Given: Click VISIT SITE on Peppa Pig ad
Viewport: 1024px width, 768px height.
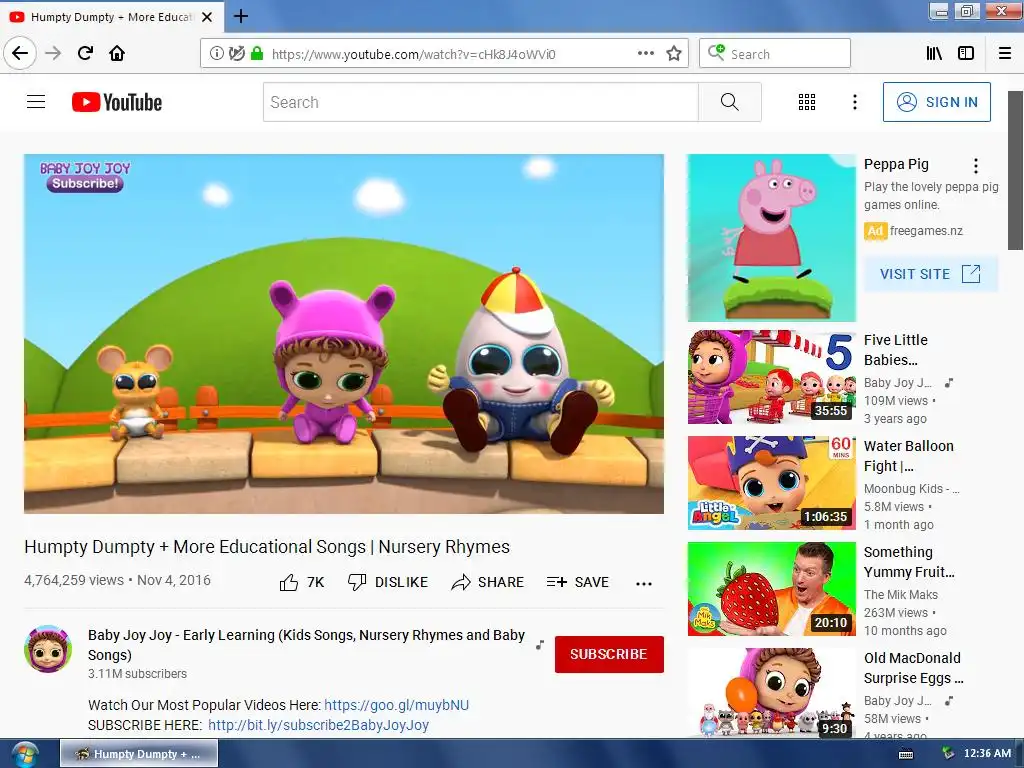Looking at the screenshot, I should tap(930, 274).
